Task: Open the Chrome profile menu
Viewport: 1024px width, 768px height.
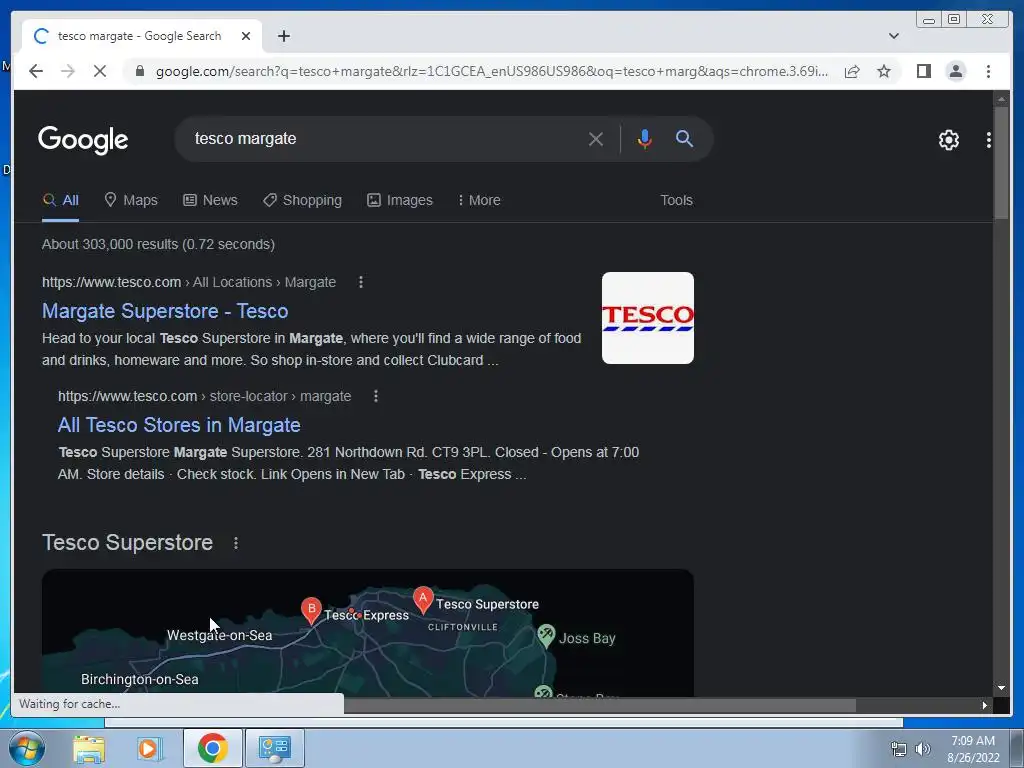Action: (955, 71)
